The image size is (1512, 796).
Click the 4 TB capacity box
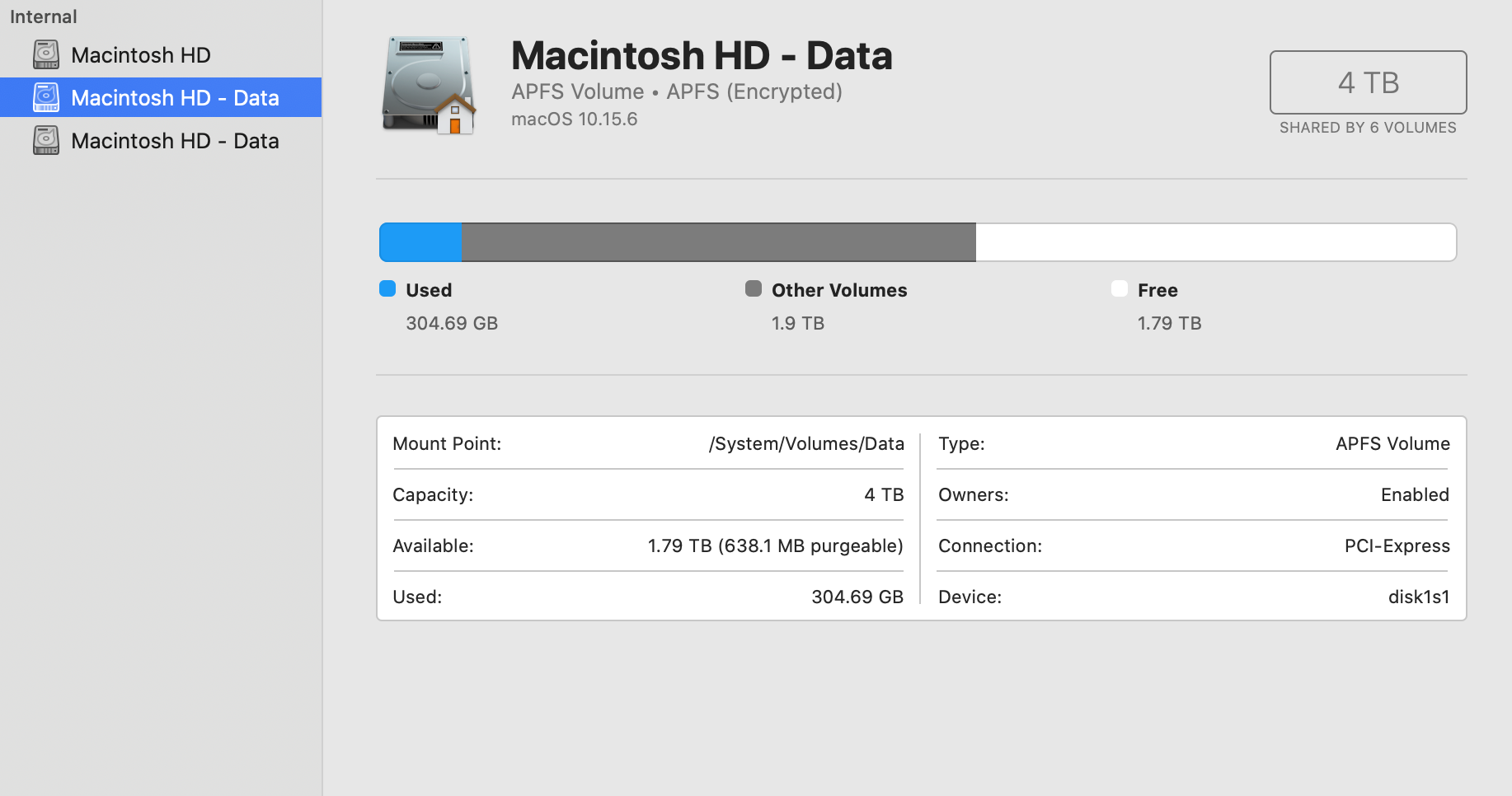pyautogui.click(x=1368, y=82)
